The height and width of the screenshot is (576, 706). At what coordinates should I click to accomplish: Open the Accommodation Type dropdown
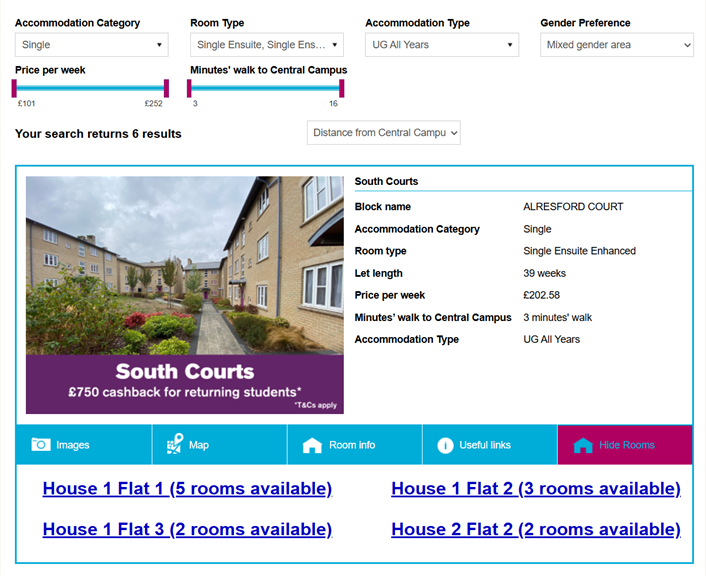[442, 45]
